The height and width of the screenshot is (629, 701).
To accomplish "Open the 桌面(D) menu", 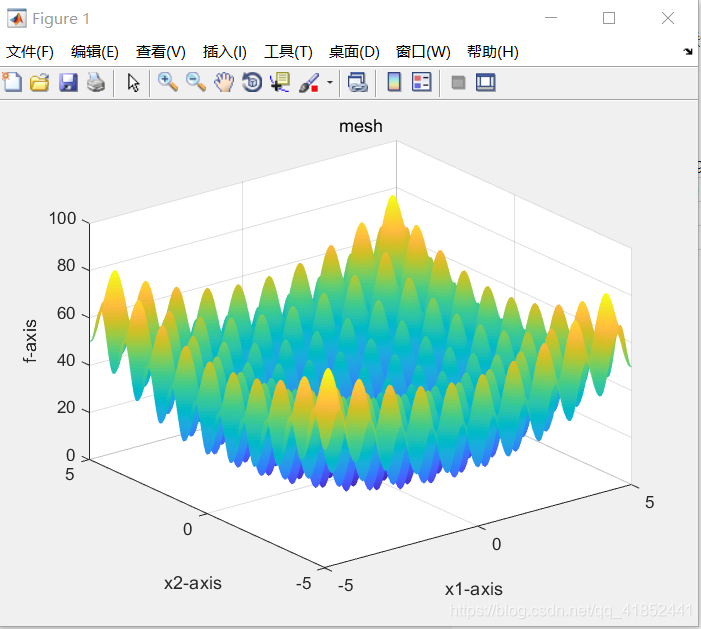I will click(x=354, y=52).
